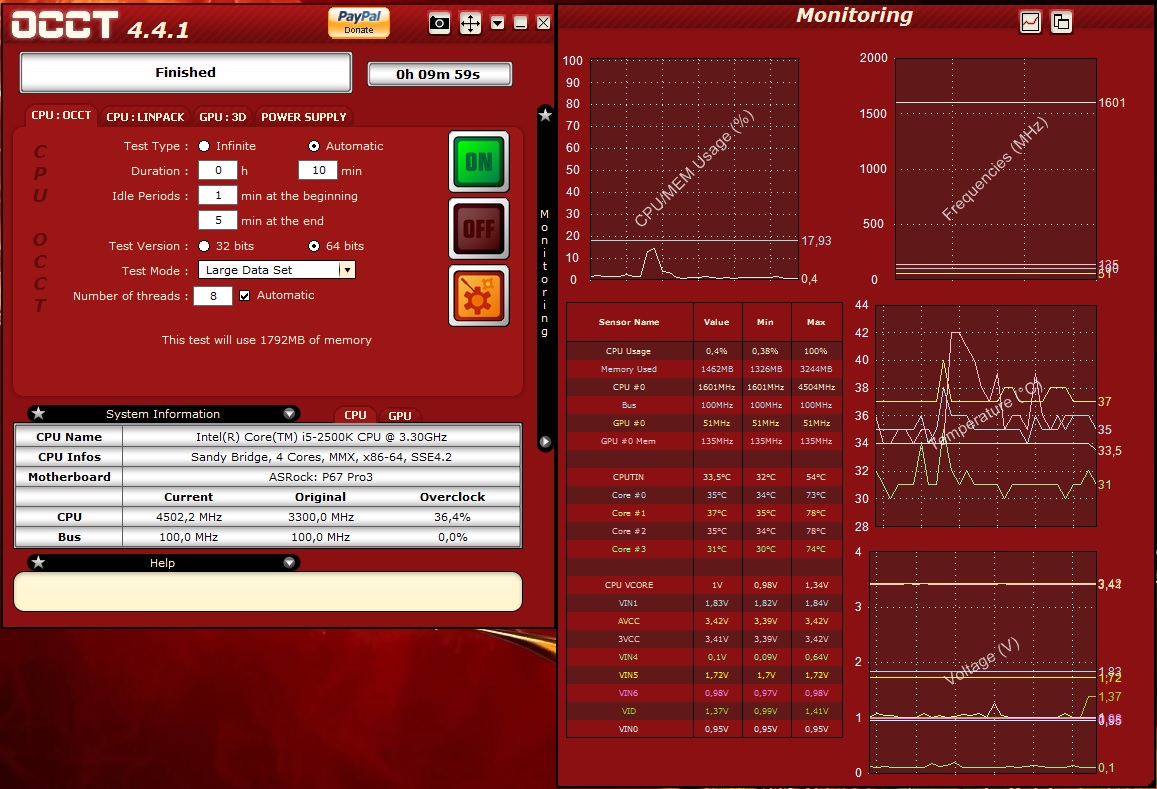This screenshot has height=789, width=1157.
Task: Select GPU tab in System Information
Action: [x=399, y=416]
